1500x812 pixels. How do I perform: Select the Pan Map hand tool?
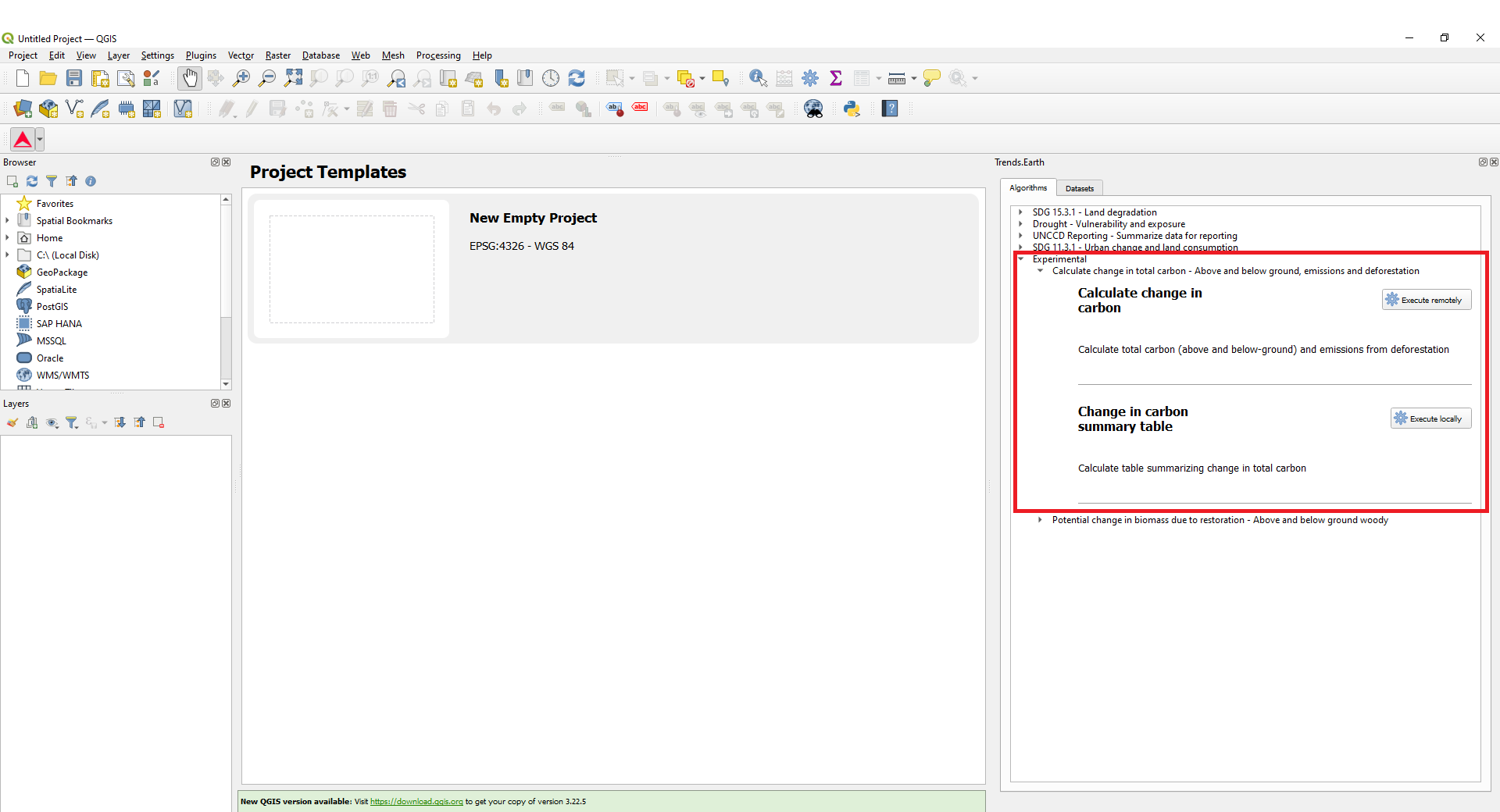[190, 78]
